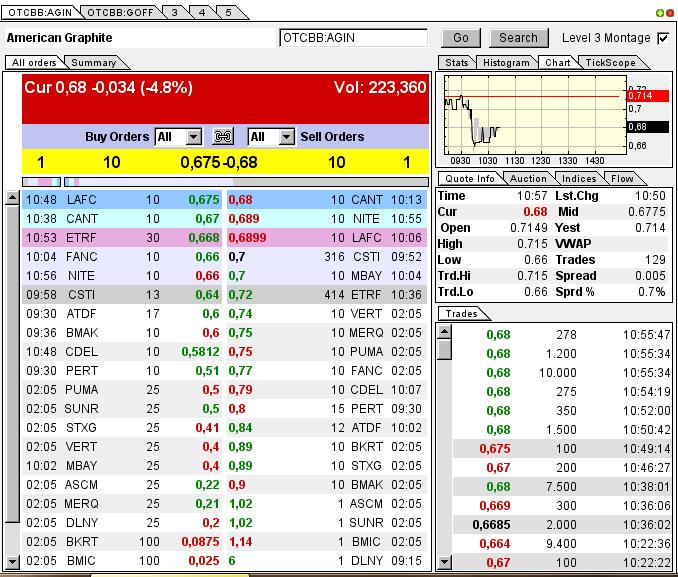Toggle the Level 3 Montage checkbox
Screen dimensions: 678x577
point(662,38)
